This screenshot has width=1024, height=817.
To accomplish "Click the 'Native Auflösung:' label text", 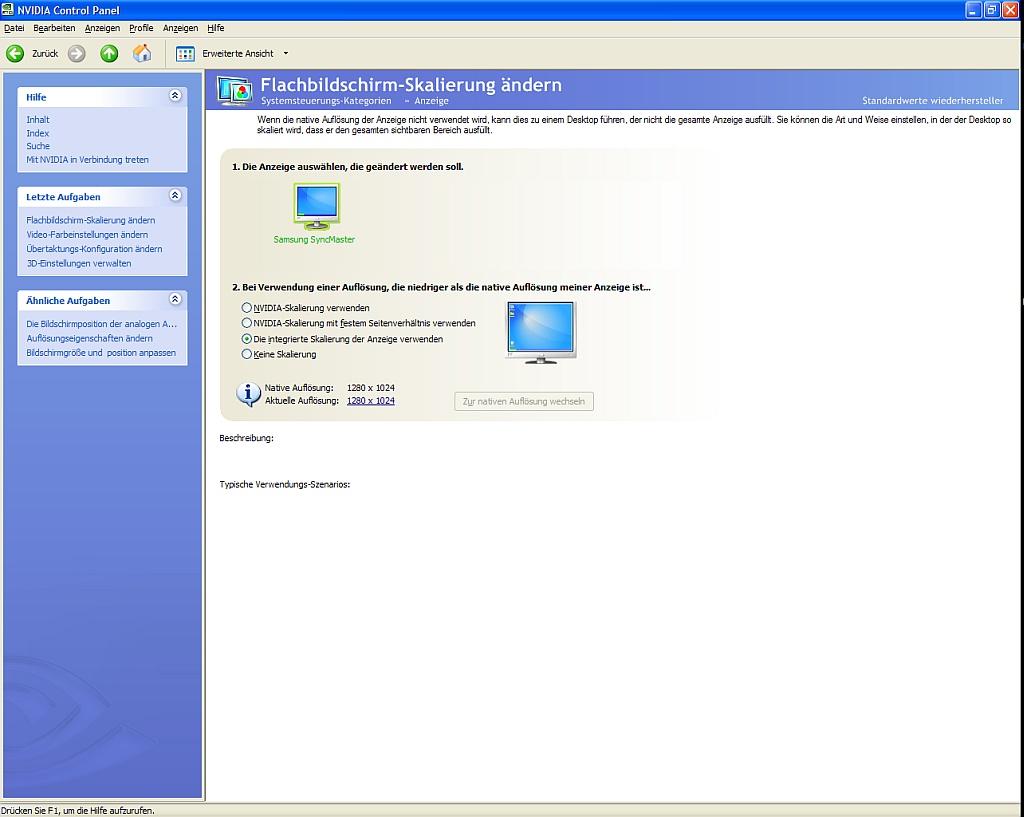I will click(299, 388).
